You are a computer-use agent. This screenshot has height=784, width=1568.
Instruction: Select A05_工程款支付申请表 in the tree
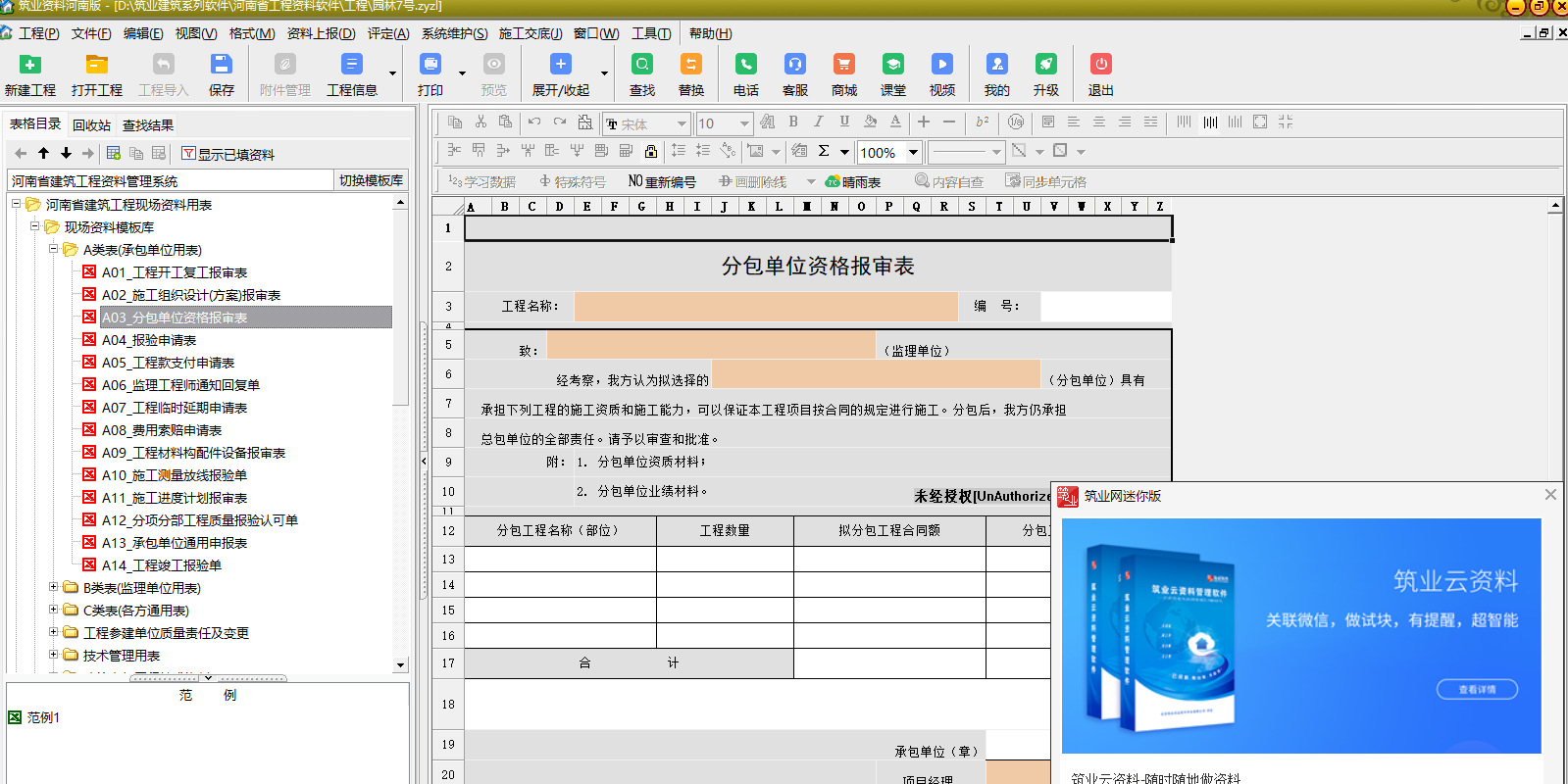click(x=168, y=363)
